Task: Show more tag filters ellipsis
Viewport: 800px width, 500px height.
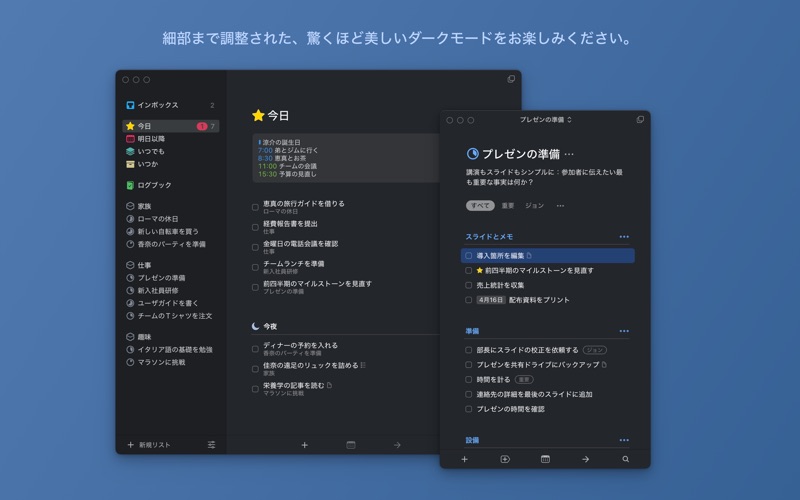Action: (x=560, y=206)
